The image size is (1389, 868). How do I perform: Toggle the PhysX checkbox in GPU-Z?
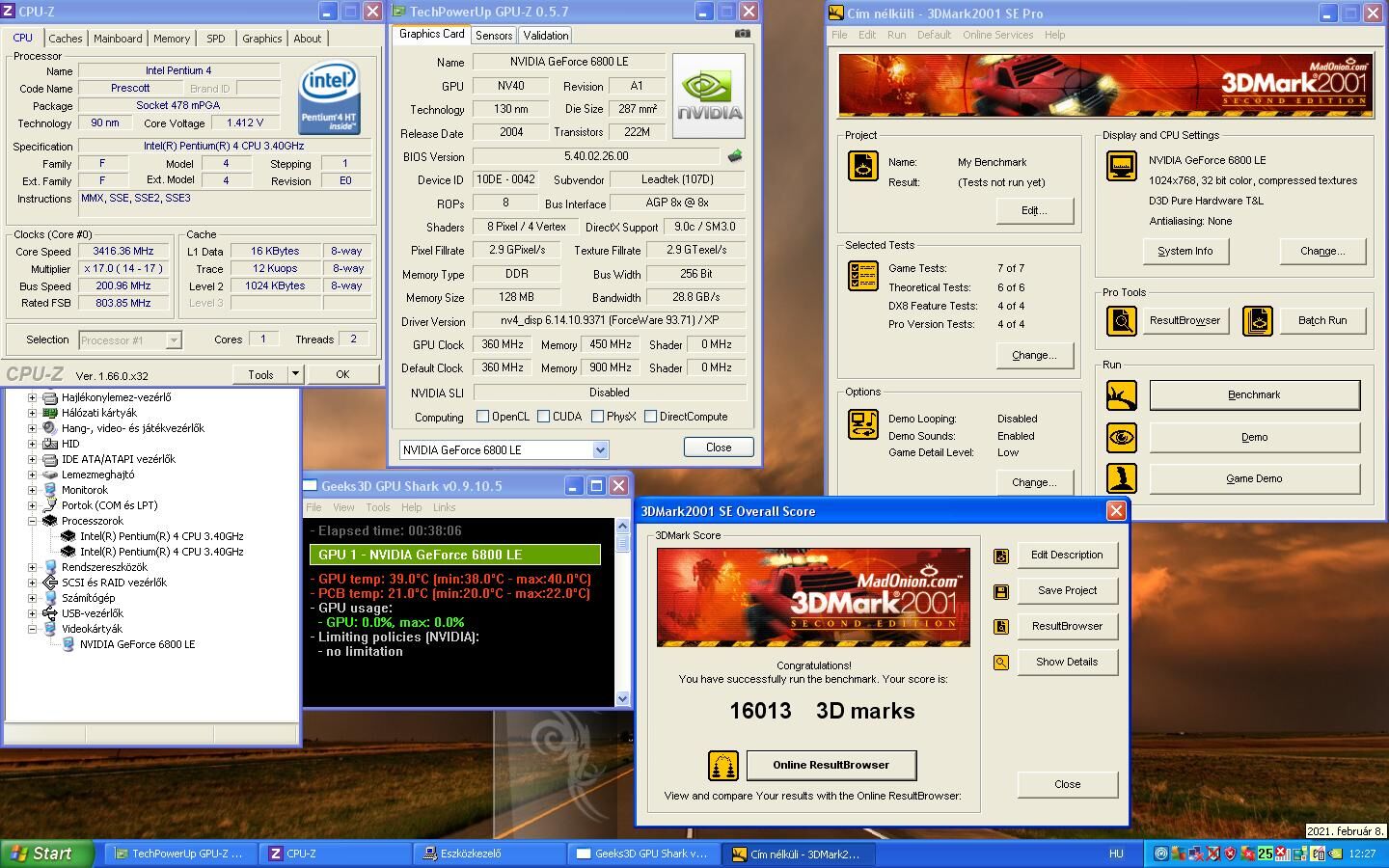pos(597,417)
